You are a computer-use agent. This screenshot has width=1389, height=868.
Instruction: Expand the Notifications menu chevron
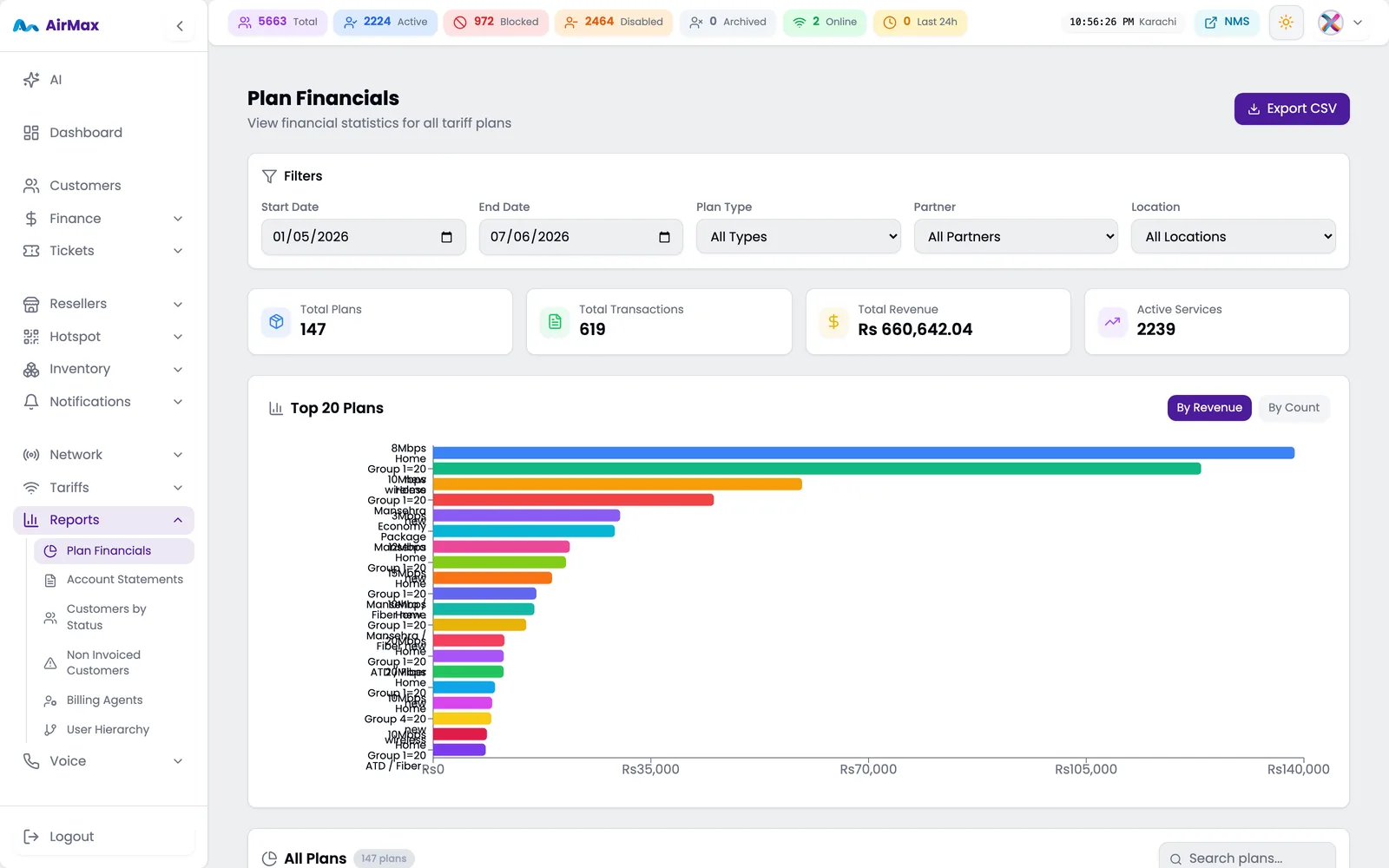[x=178, y=402]
